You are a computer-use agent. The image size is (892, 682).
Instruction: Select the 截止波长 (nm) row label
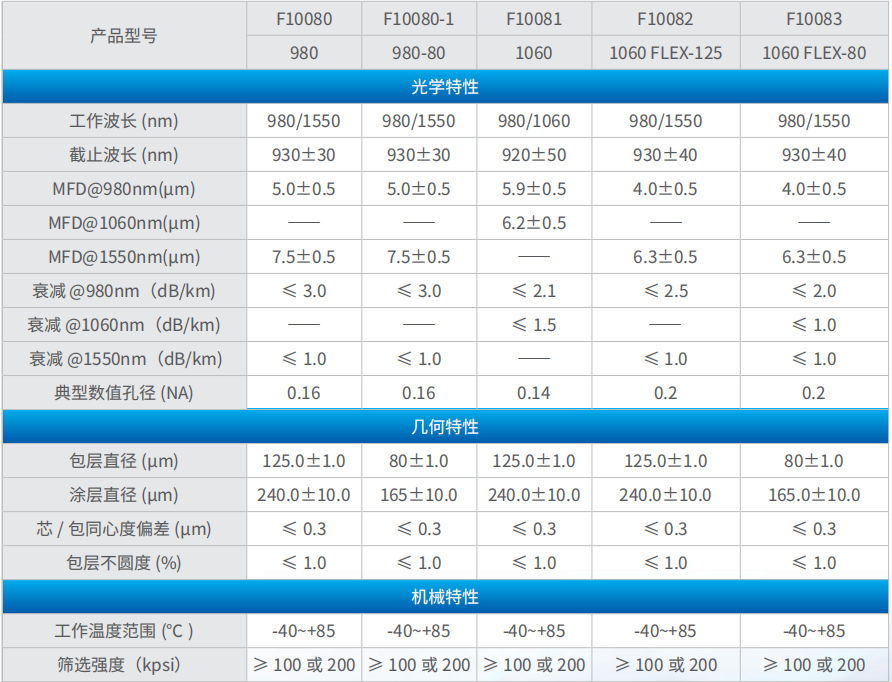pos(124,155)
